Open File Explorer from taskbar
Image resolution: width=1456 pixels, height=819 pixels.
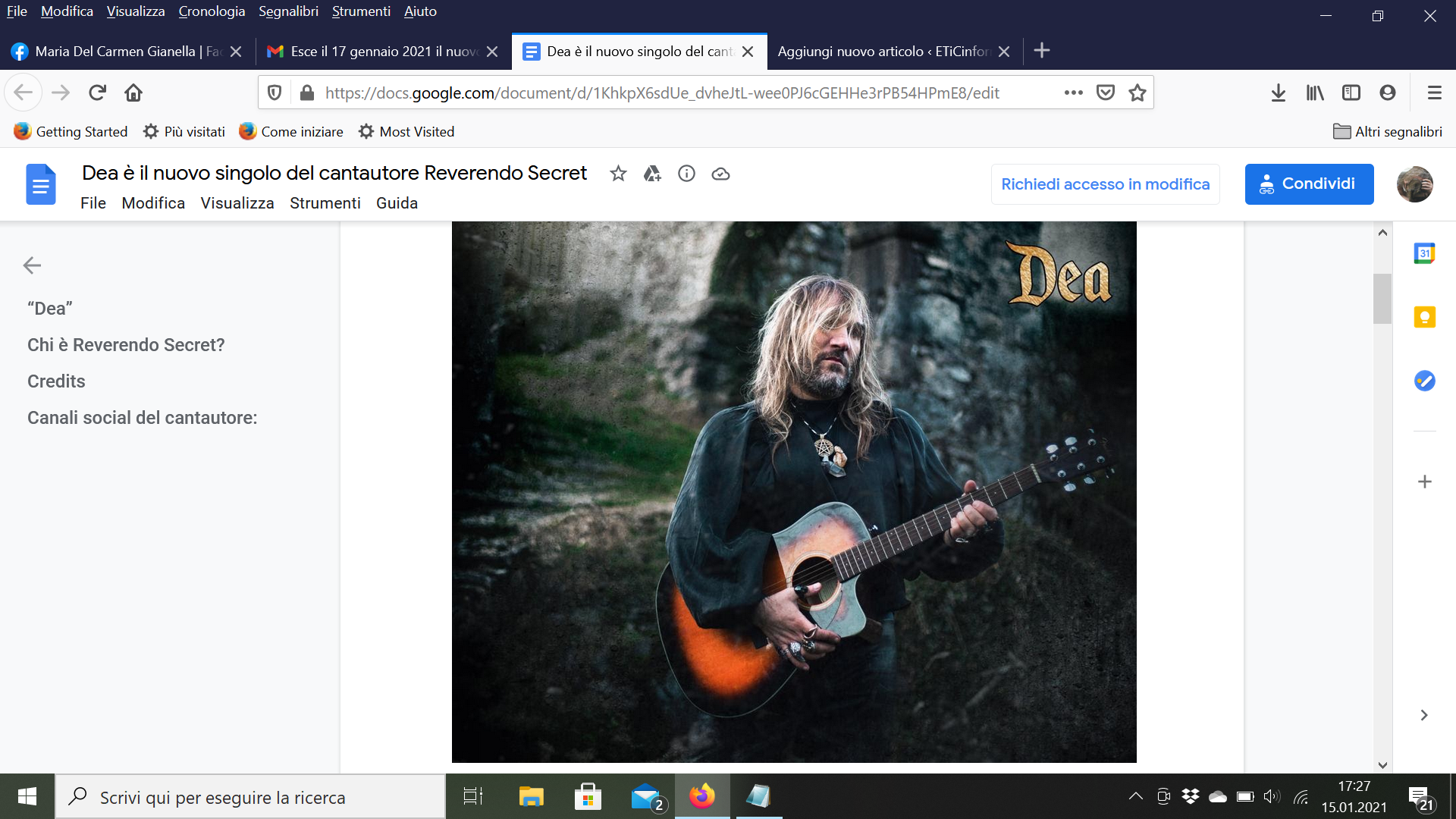tap(531, 796)
